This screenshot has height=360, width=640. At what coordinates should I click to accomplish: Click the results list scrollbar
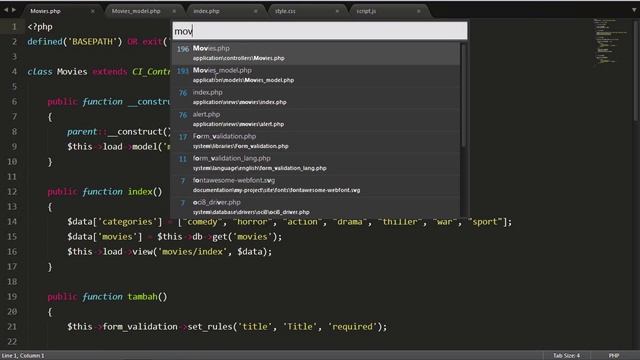(x=463, y=95)
